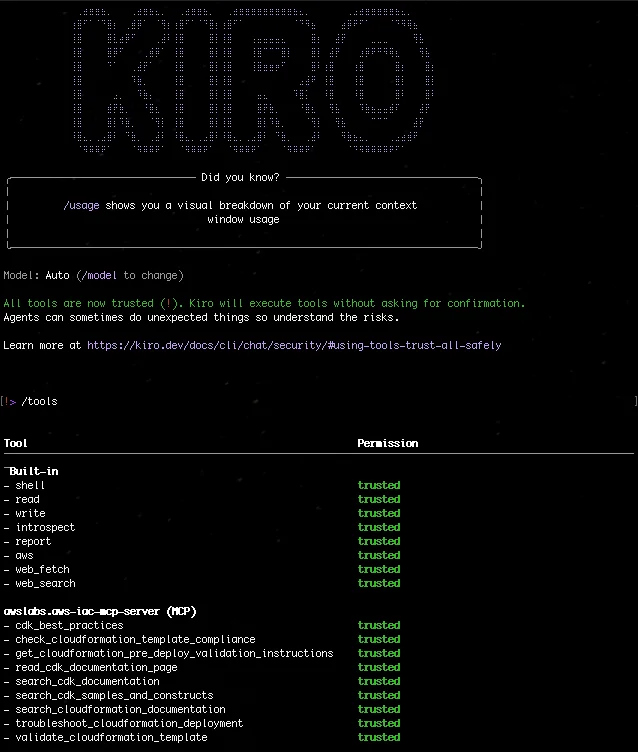Select read_cdk_documentation_page tool name
The image size is (638, 752).
coord(96,667)
